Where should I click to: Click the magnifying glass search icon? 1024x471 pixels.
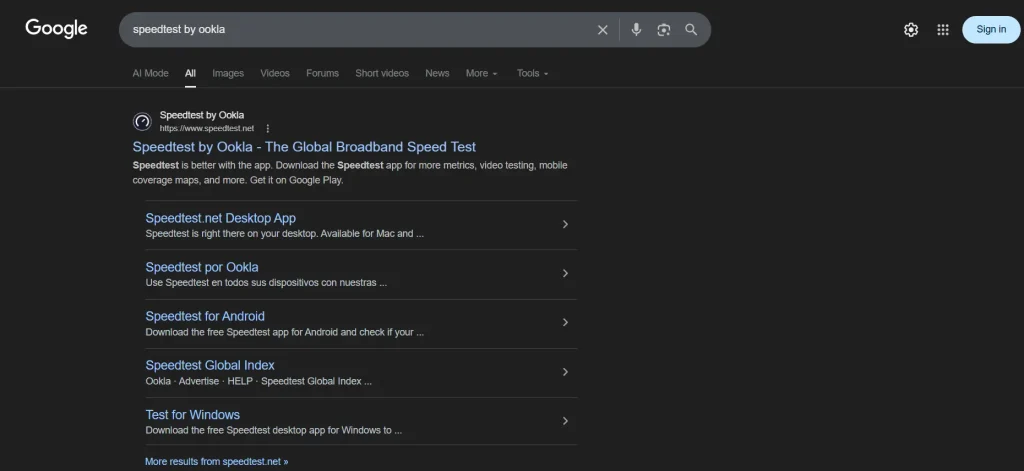click(691, 29)
